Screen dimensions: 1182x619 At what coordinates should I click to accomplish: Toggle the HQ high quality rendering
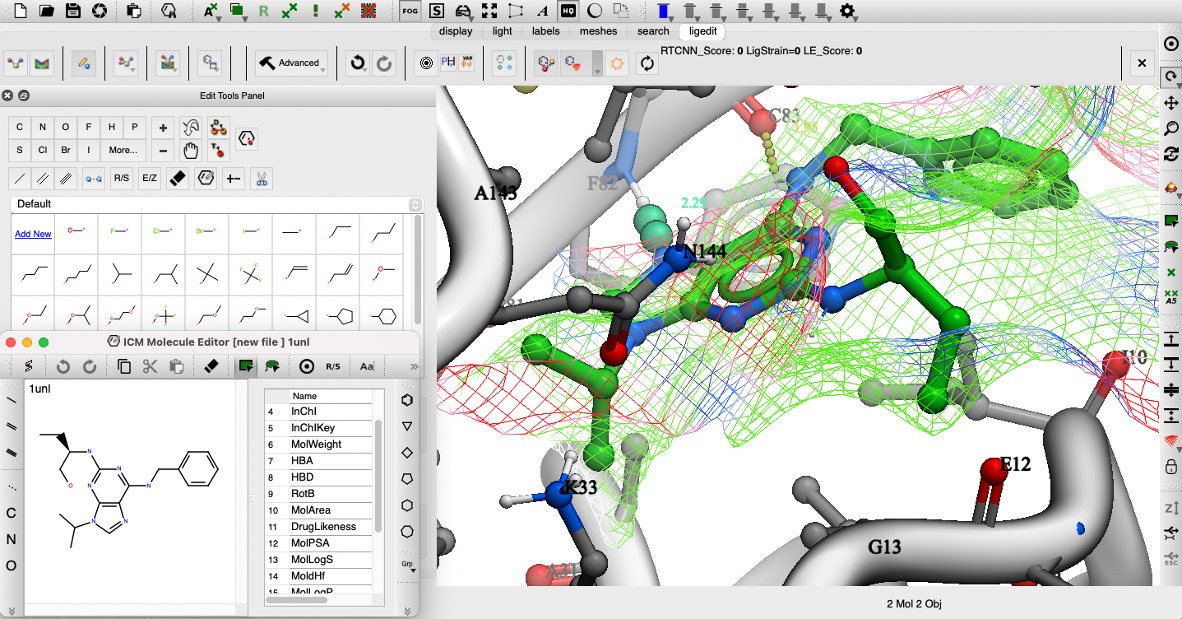coord(568,11)
